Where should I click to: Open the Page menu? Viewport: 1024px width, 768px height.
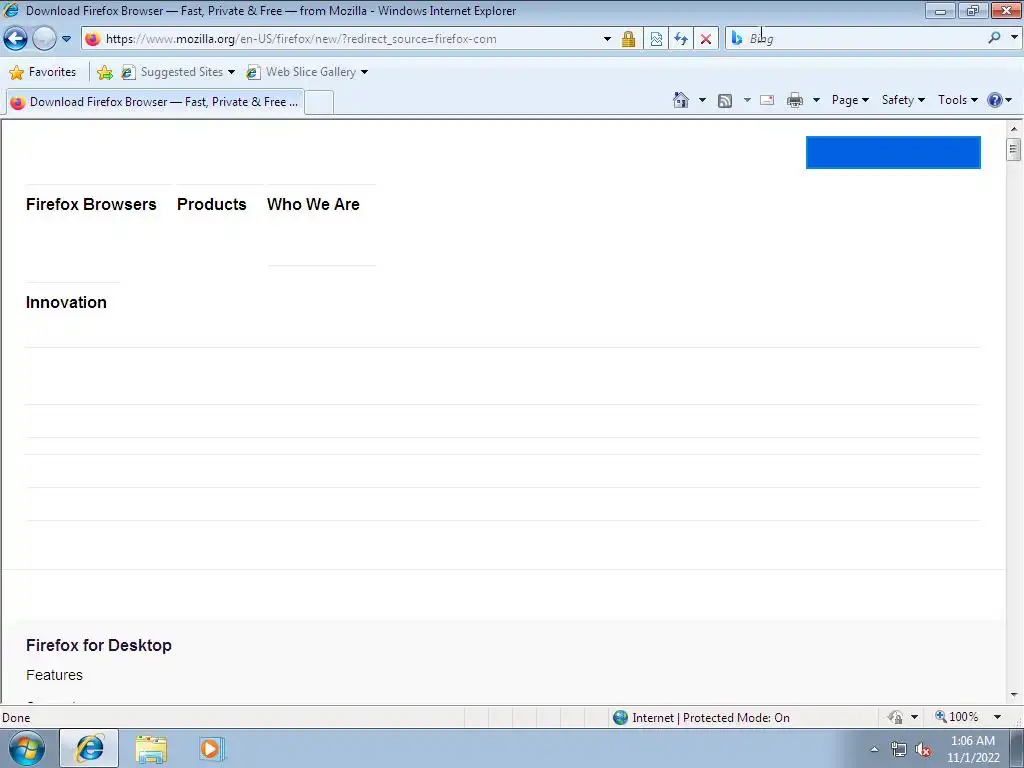tap(850, 100)
